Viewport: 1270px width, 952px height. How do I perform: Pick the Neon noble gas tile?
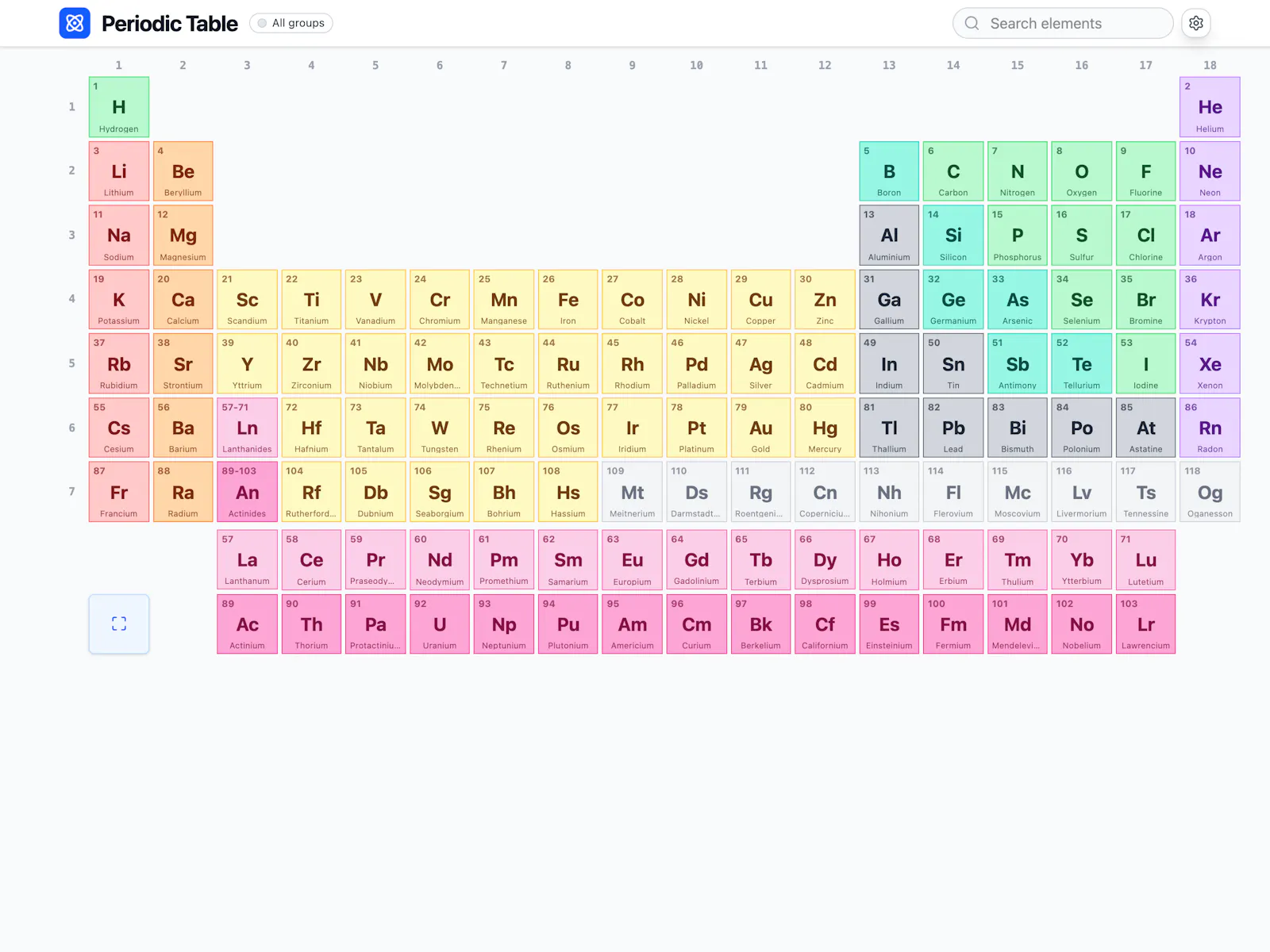tap(1210, 171)
